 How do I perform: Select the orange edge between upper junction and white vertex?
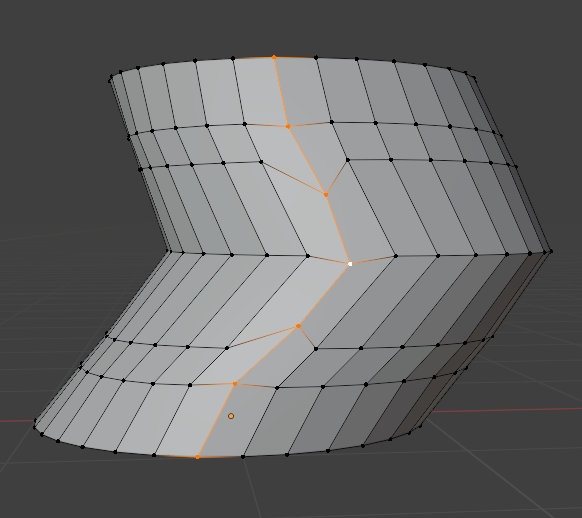click(338, 229)
